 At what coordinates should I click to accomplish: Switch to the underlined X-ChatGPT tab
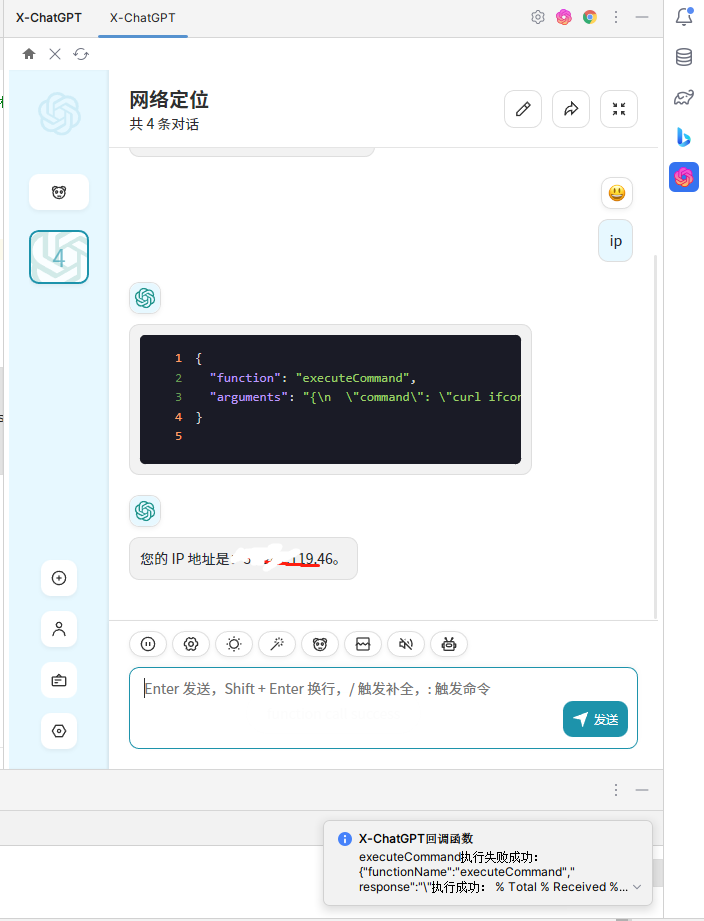142,18
